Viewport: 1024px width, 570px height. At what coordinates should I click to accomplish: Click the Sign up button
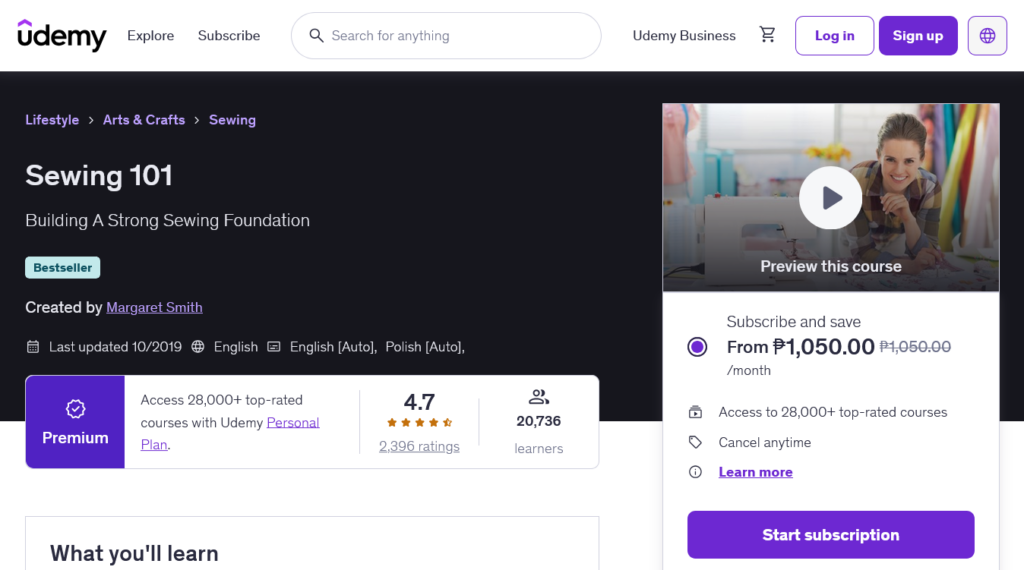point(918,35)
